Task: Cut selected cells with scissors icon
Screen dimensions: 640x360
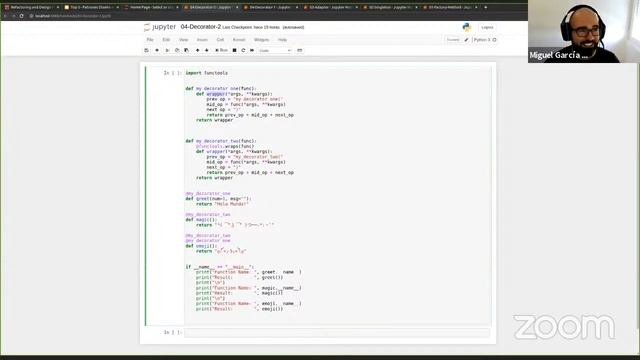Action: click(x=167, y=50)
